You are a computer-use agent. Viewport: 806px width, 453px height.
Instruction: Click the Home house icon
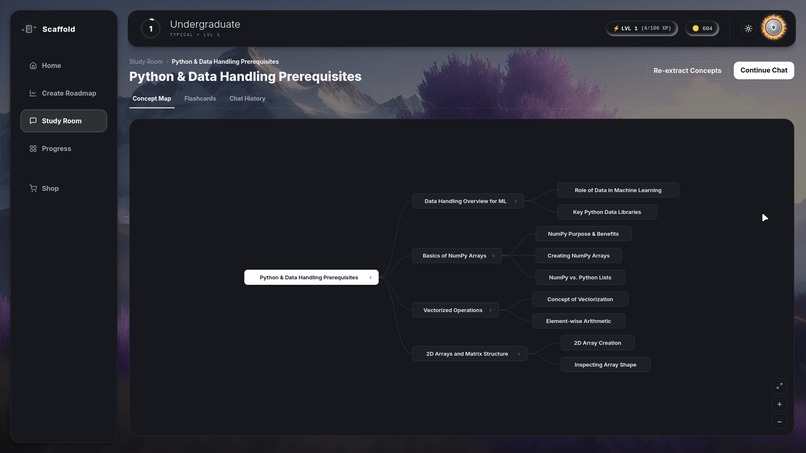(x=33, y=65)
